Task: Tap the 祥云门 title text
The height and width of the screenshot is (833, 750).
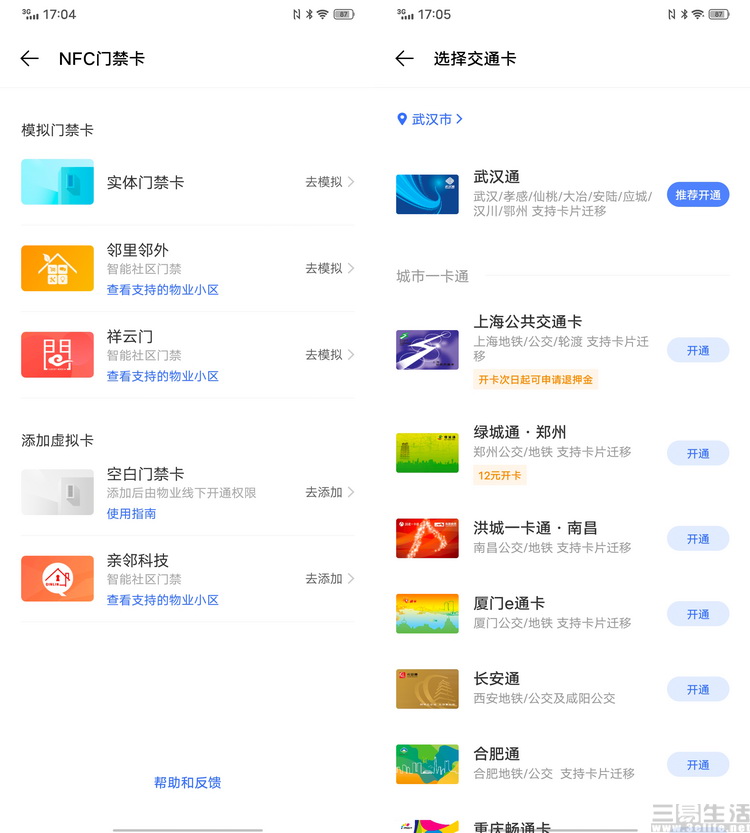Action: pyautogui.click(x=130, y=336)
